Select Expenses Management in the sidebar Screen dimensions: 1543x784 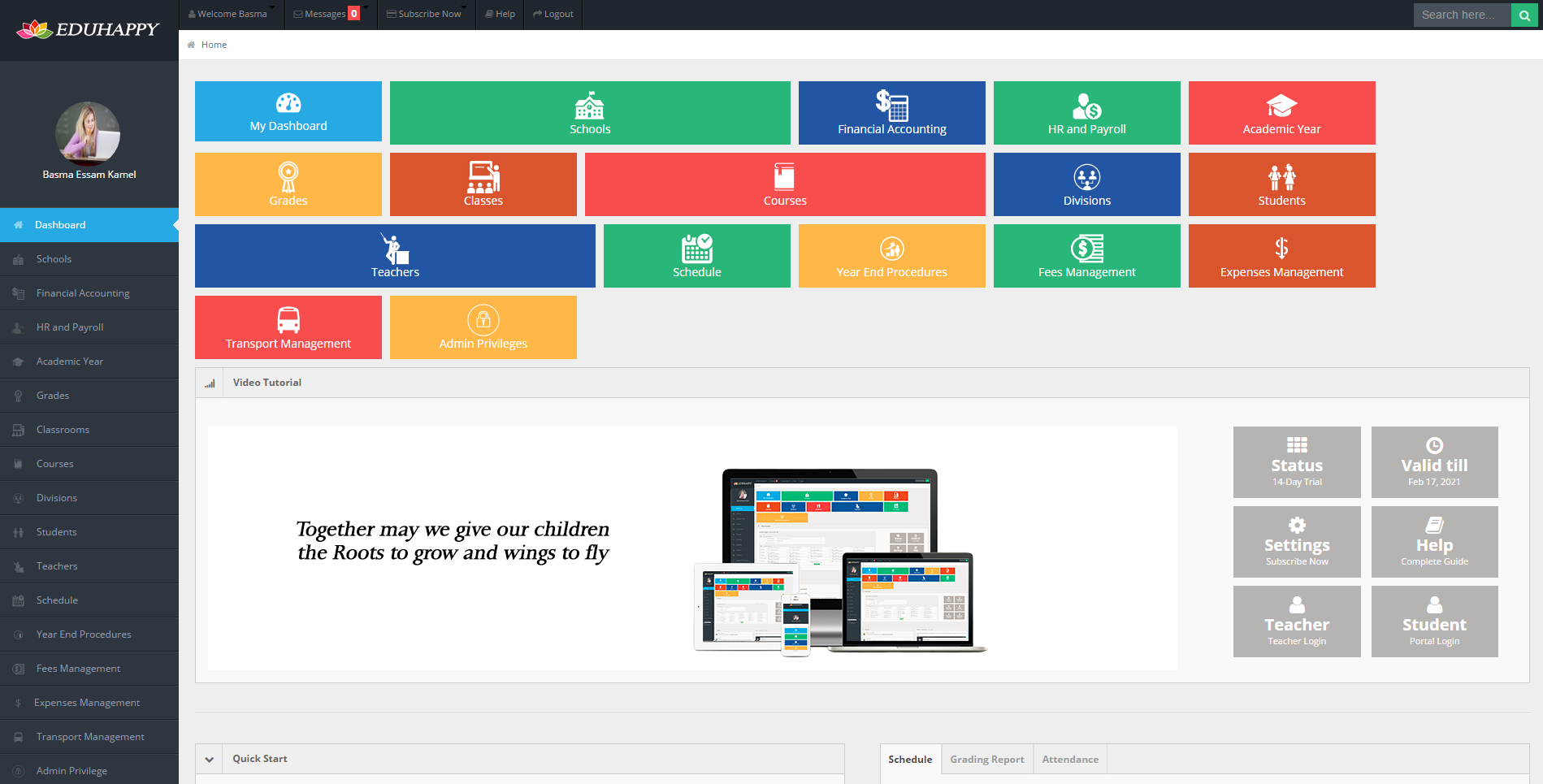click(x=89, y=703)
